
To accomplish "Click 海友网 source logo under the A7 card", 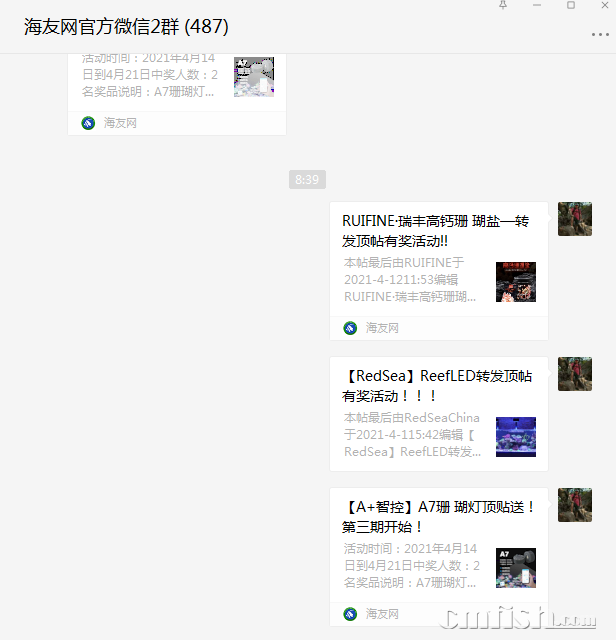I will (350, 614).
